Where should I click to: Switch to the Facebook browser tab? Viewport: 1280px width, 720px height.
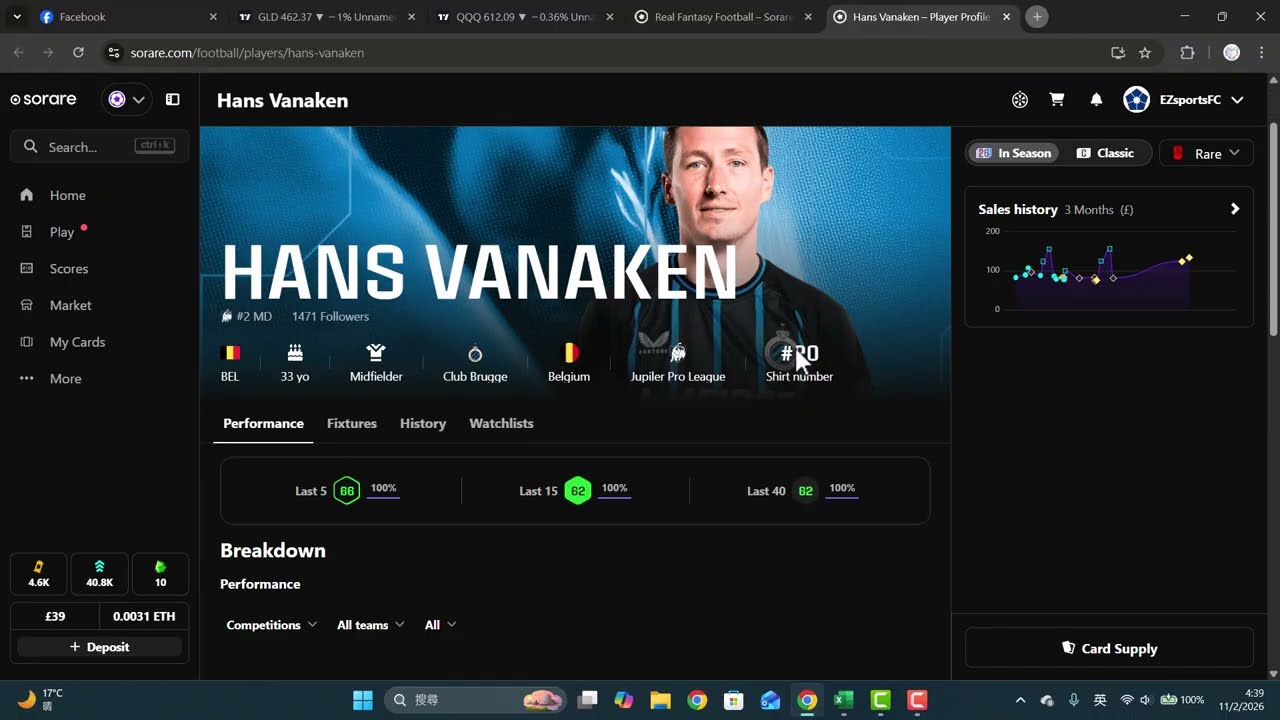pos(126,17)
